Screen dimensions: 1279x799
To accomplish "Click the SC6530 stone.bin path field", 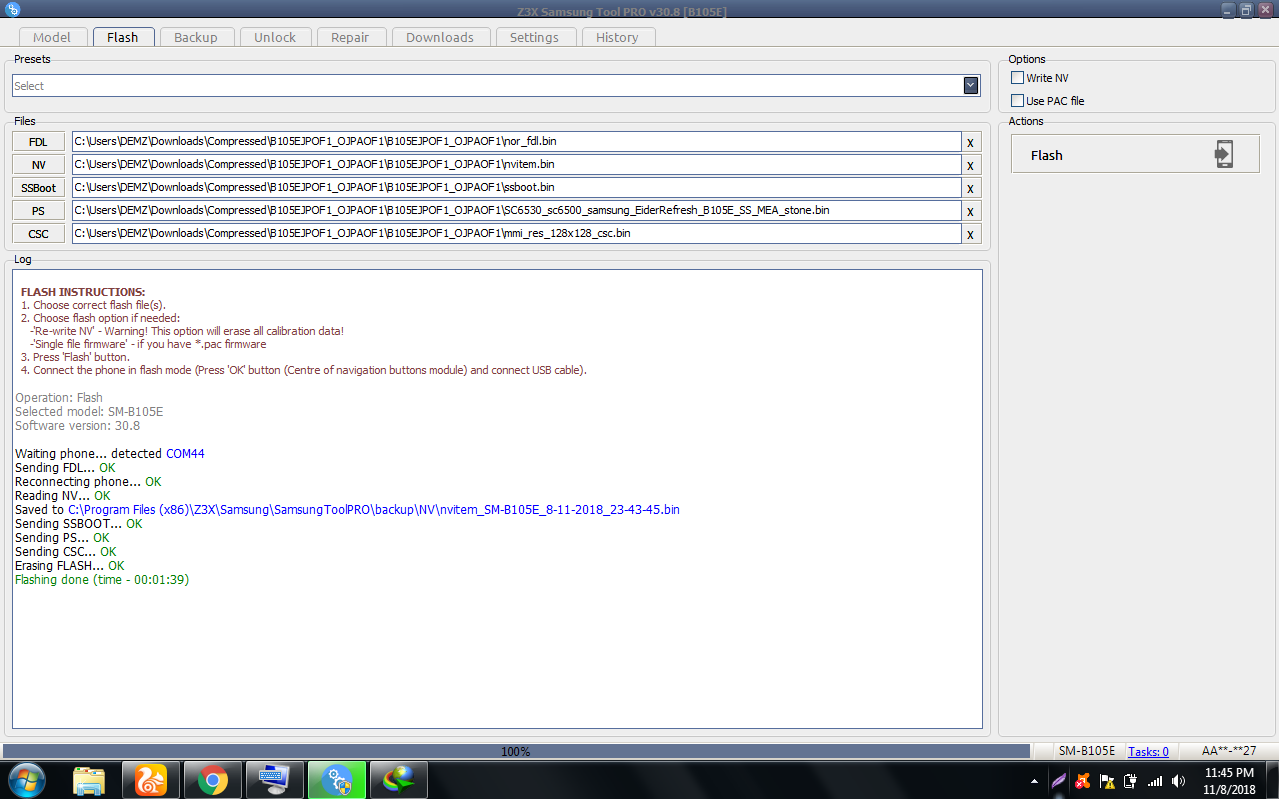I will point(516,210).
